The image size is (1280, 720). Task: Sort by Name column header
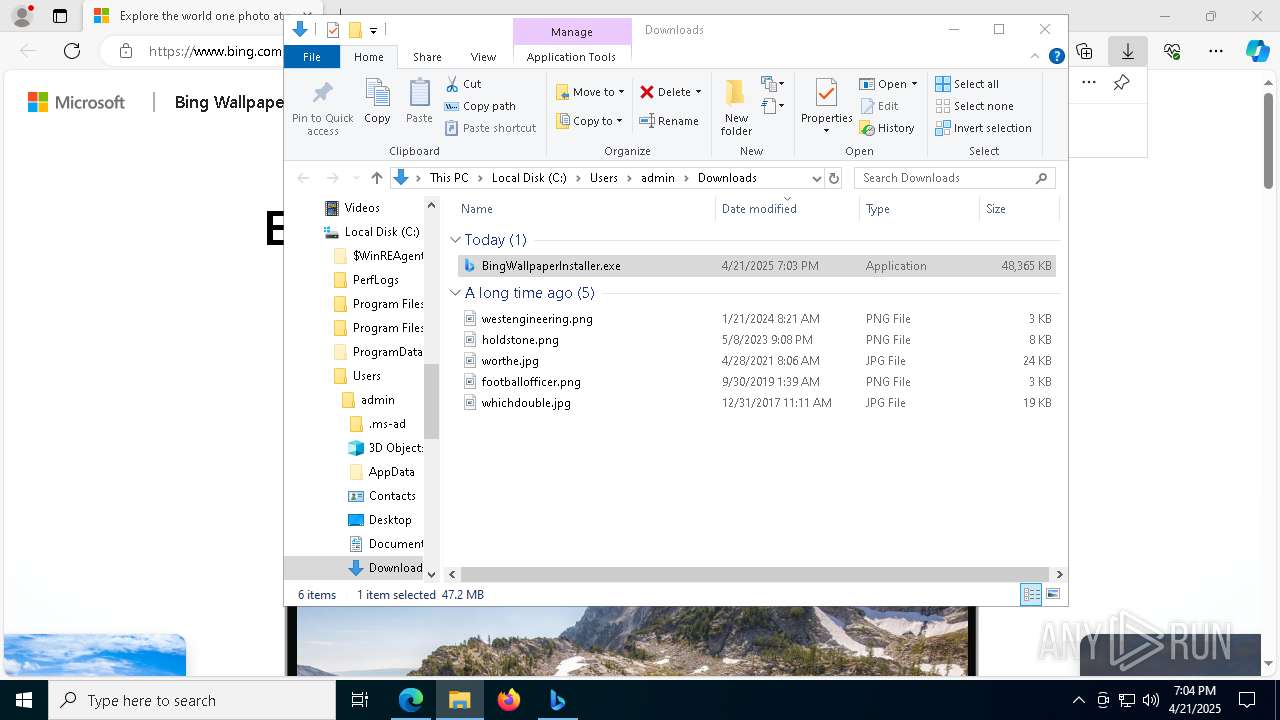(x=585, y=208)
